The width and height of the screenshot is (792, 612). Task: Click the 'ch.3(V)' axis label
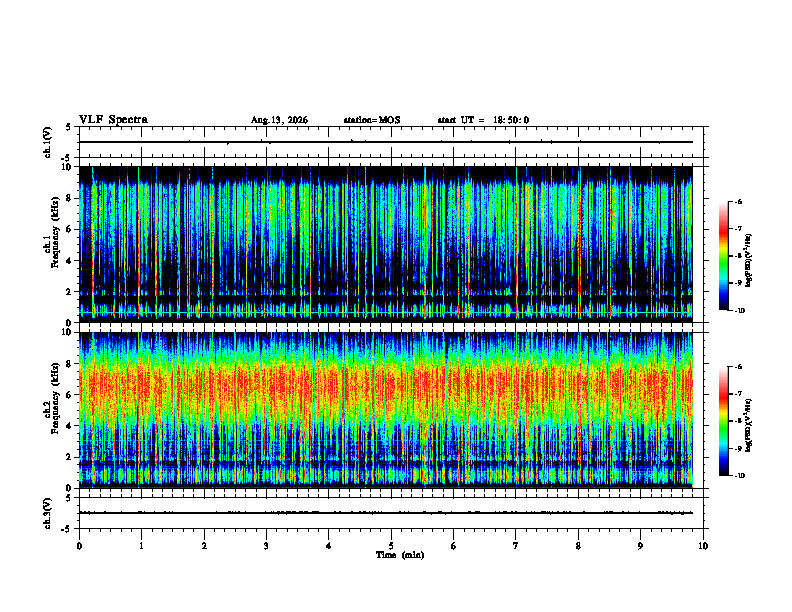pyautogui.click(x=48, y=513)
